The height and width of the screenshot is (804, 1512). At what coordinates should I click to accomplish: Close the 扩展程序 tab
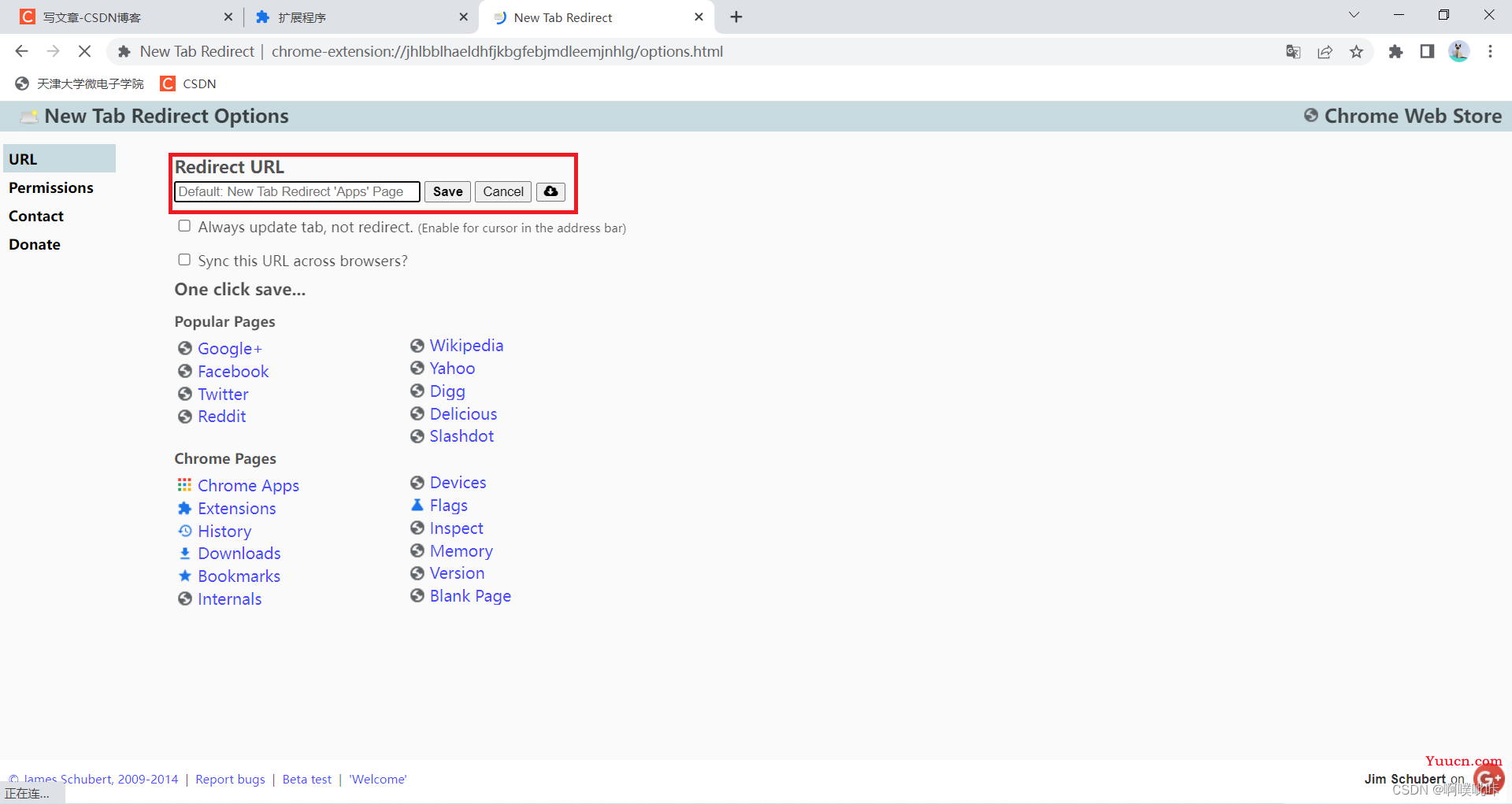463,17
